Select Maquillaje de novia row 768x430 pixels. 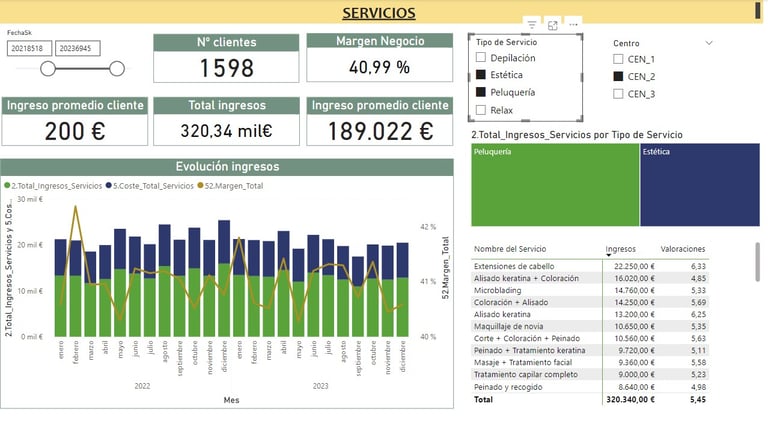[x=590, y=326]
